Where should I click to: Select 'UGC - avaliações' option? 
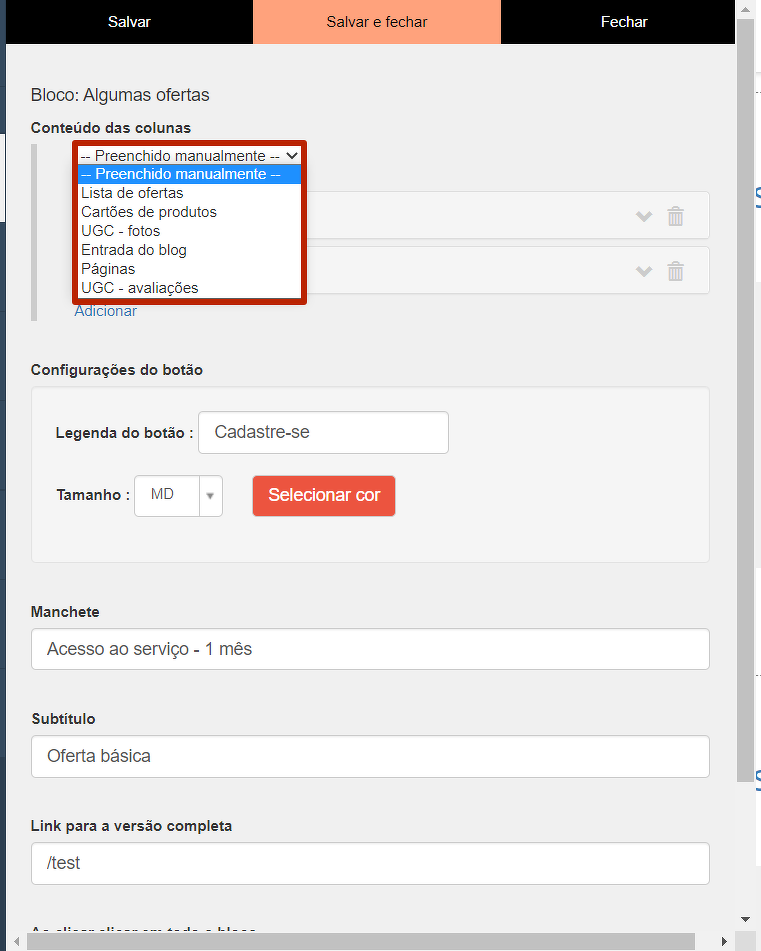[139, 288]
